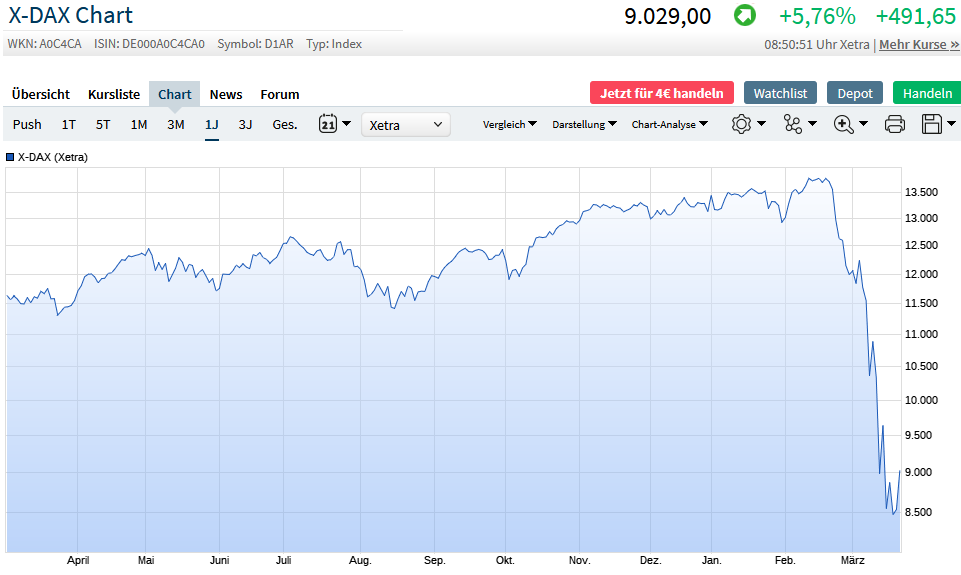The height and width of the screenshot is (575, 961).
Task: Click the blue X-DAX legend square
Action: click(x=10, y=157)
